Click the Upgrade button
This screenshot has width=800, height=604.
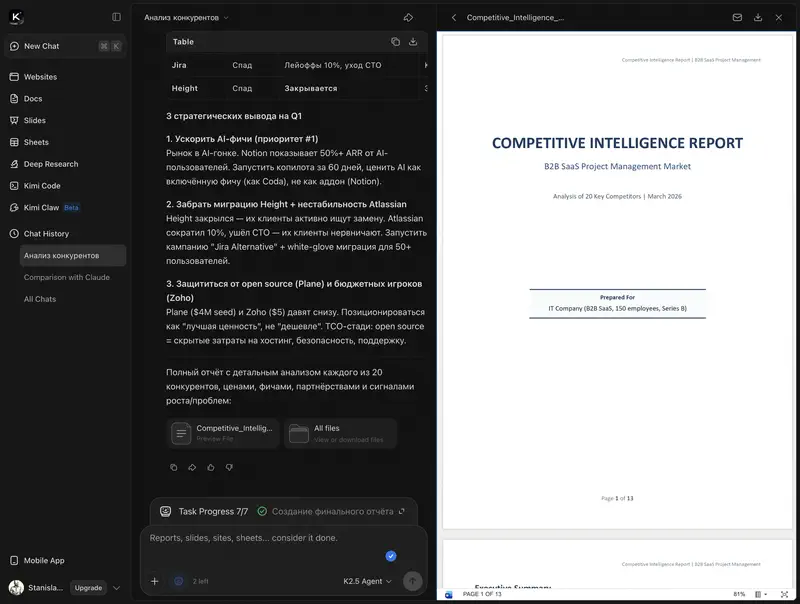coord(88,588)
